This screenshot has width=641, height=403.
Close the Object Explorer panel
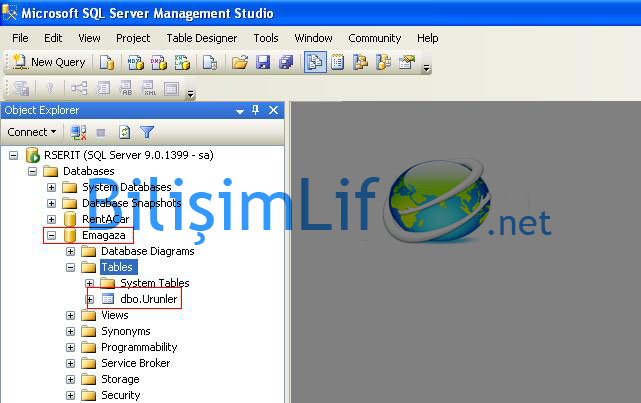[273, 110]
